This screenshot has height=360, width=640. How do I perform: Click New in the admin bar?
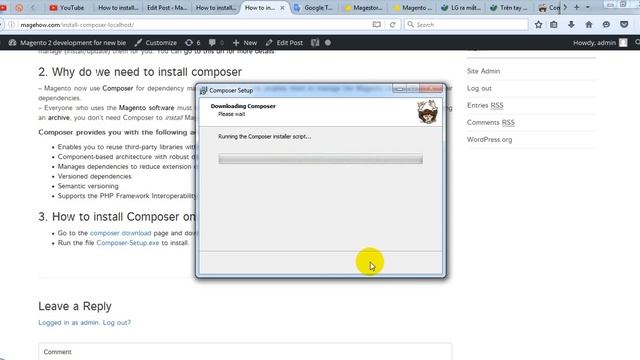point(244,42)
